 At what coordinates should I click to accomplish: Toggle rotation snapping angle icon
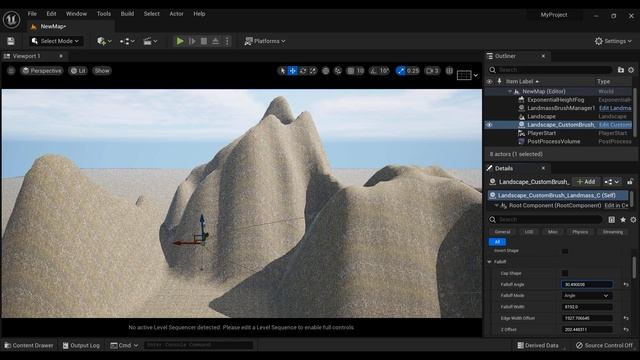[373, 71]
